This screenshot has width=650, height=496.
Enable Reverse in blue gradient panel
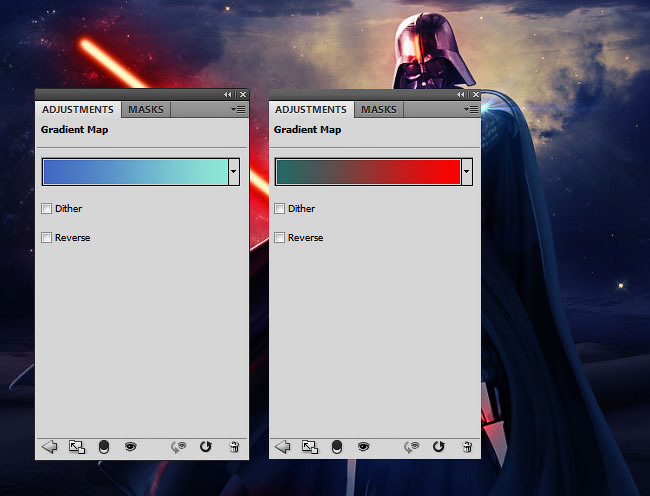pos(46,237)
